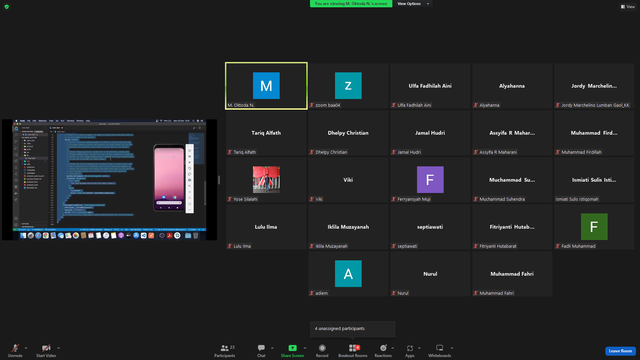
Task: Select the Ulfa Fadhilah Aini tile
Action: pos(430,86)
